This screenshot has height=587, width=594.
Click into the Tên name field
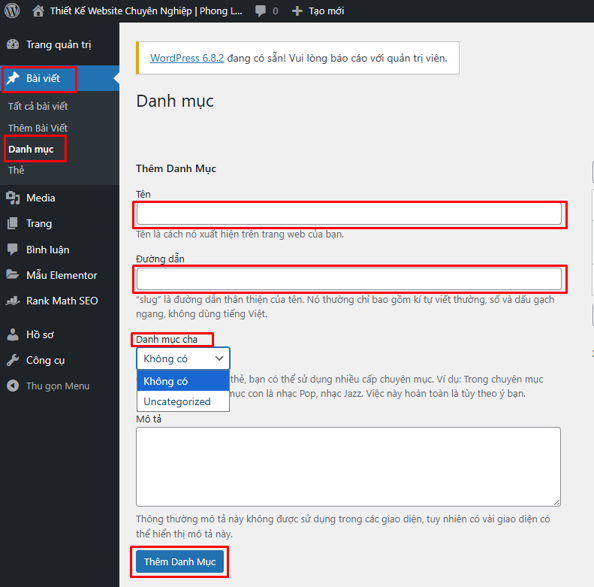pyautogui.click(x=349, y=214)
